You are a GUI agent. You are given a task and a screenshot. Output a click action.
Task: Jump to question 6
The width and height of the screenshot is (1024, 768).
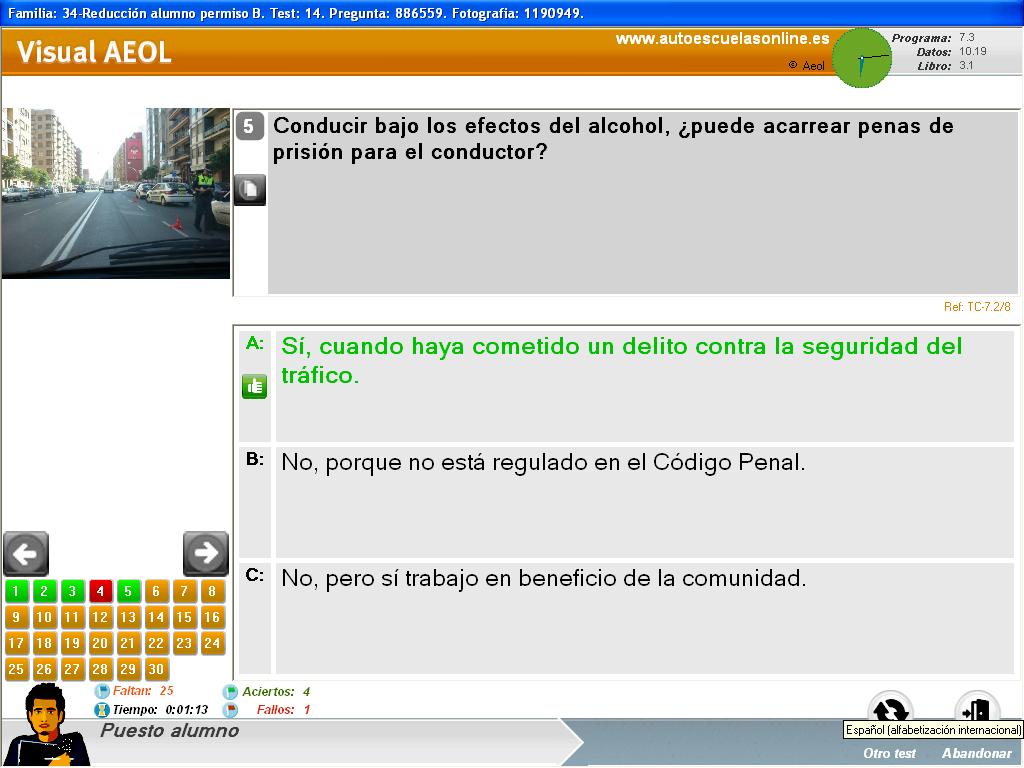(156, 592)
